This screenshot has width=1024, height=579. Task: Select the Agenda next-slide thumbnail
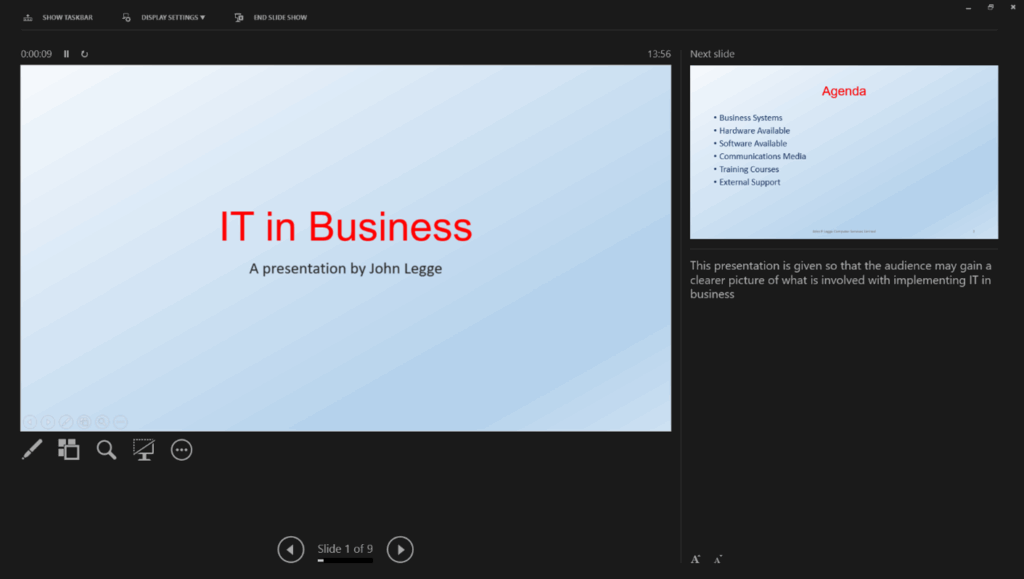(x=844, y=151)
